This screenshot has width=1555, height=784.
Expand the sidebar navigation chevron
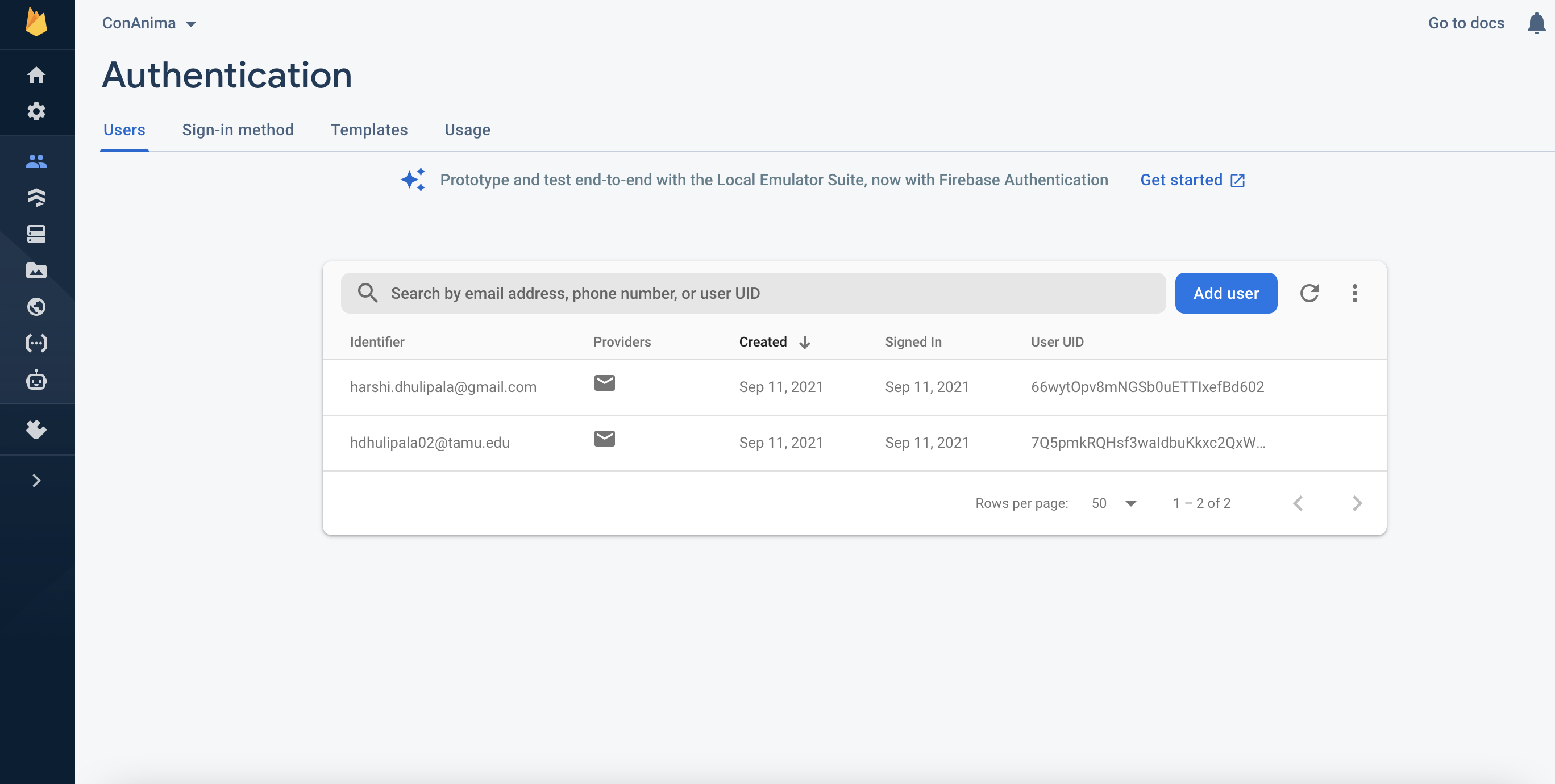click(x=36, y=481)
